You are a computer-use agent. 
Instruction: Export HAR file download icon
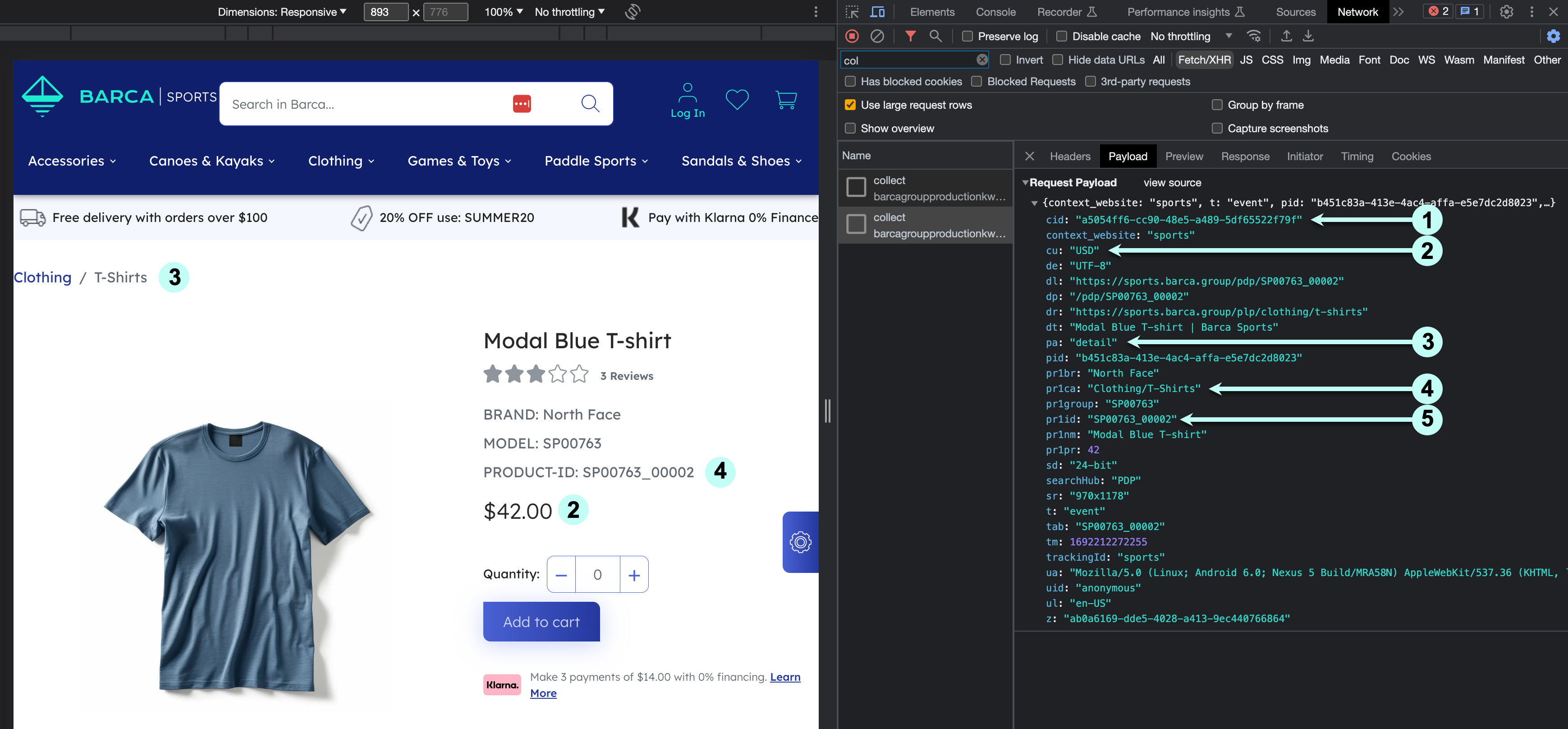click(x=1308, y=36)
